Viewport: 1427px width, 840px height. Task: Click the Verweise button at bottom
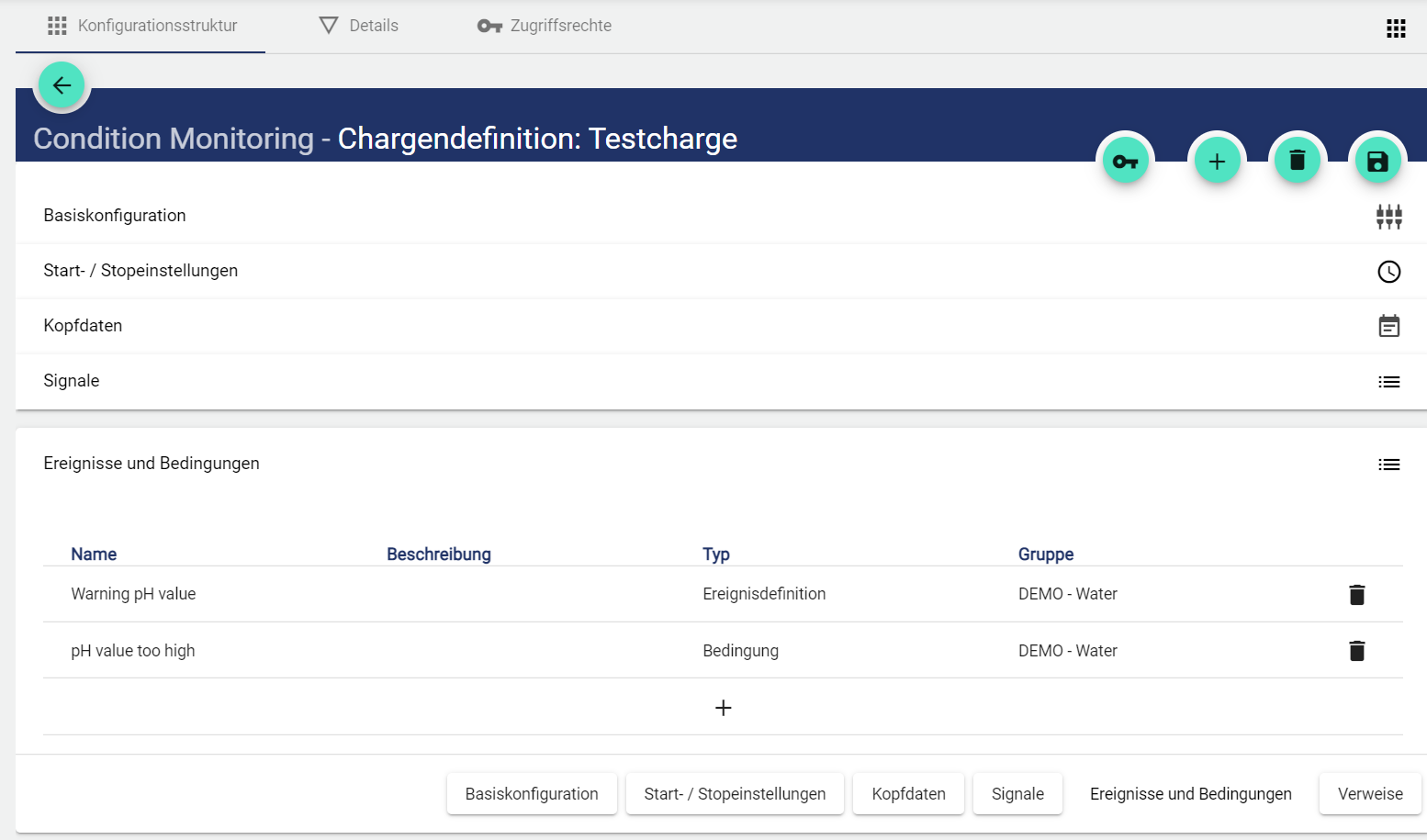[x=1369, y=794]
